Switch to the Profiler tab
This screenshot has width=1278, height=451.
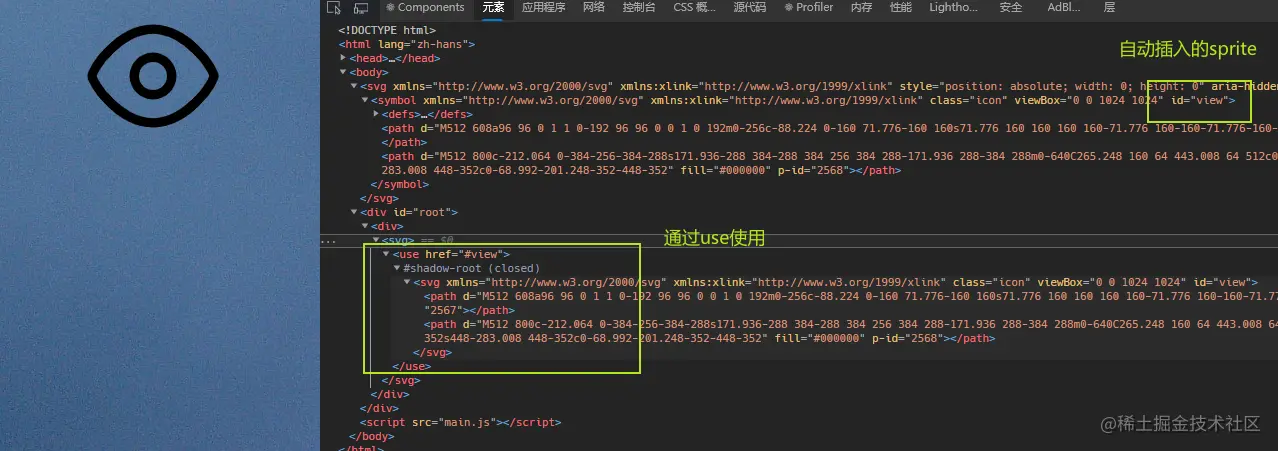pyautogui.click(x=809, y=8)
